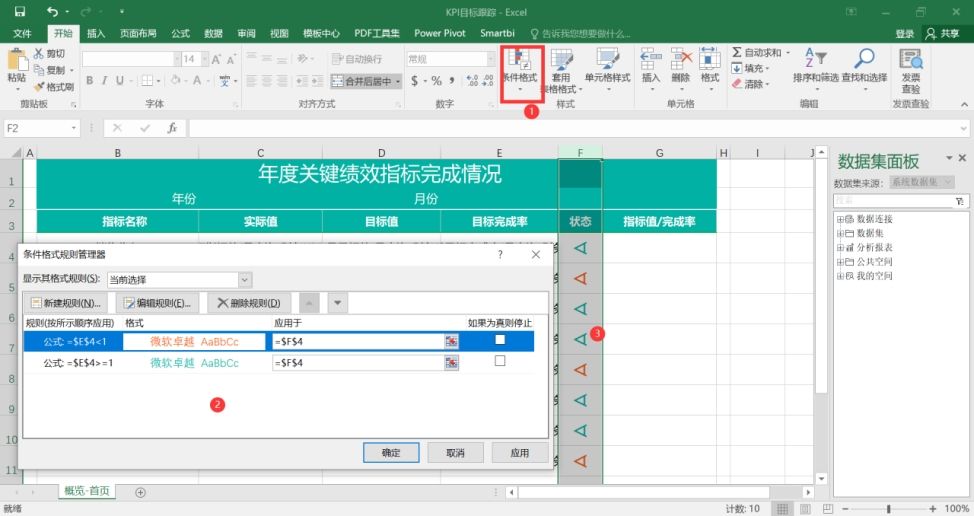The height and width of the screenshot is (516, 974).
Task: Select the 概览-首页 sheet tab
Action: coord(87,491)
